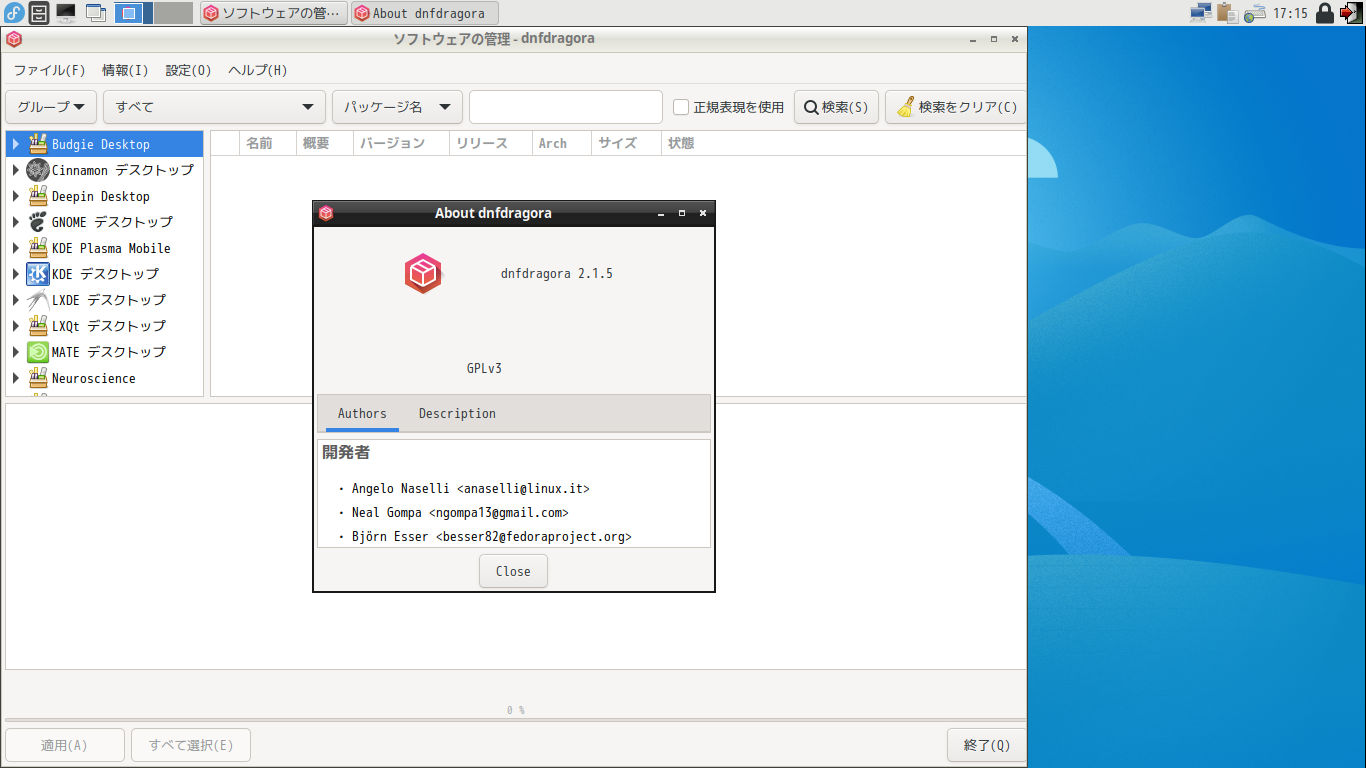The width and height of the screenshot is (1366, 768).
Task: Click the 17:15 clock in panel
Action: 1290,13
